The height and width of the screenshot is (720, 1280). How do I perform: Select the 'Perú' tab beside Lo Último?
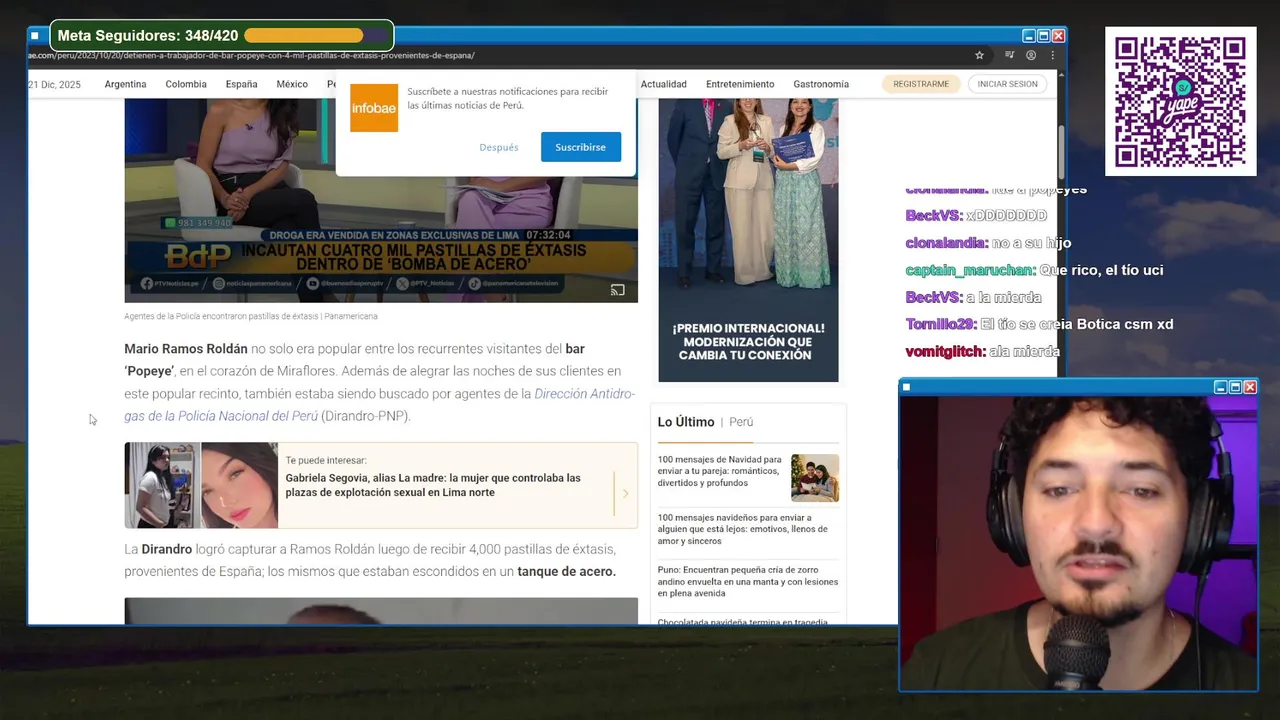pos(741,422)
